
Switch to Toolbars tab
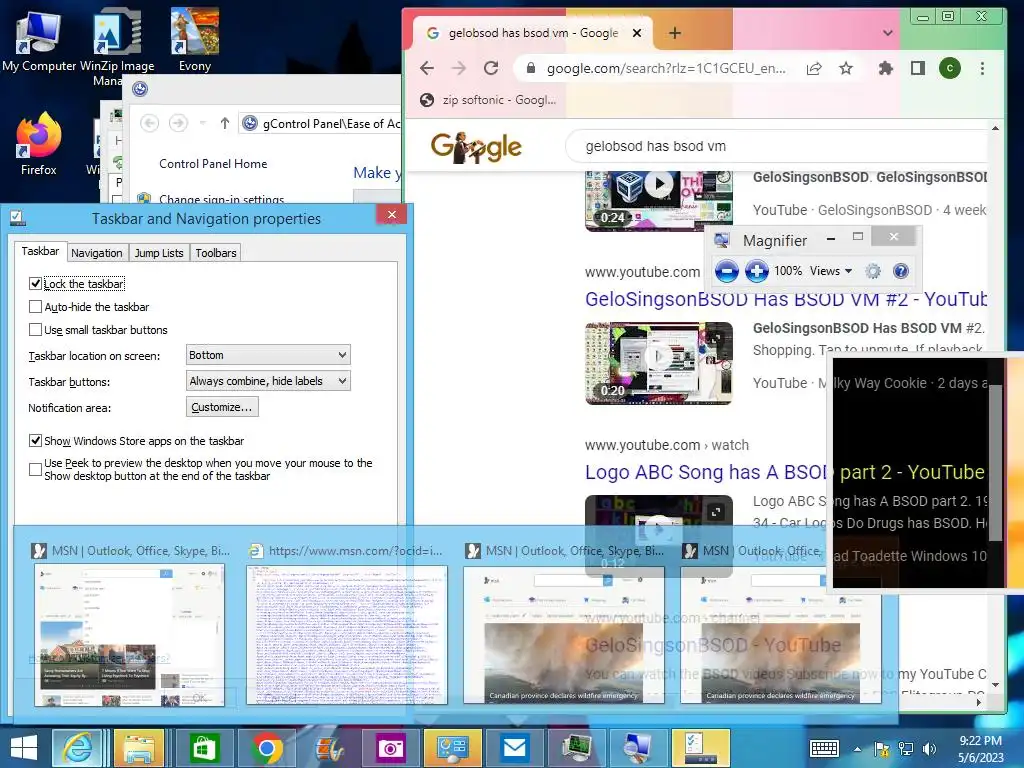[x=216, y=253]
